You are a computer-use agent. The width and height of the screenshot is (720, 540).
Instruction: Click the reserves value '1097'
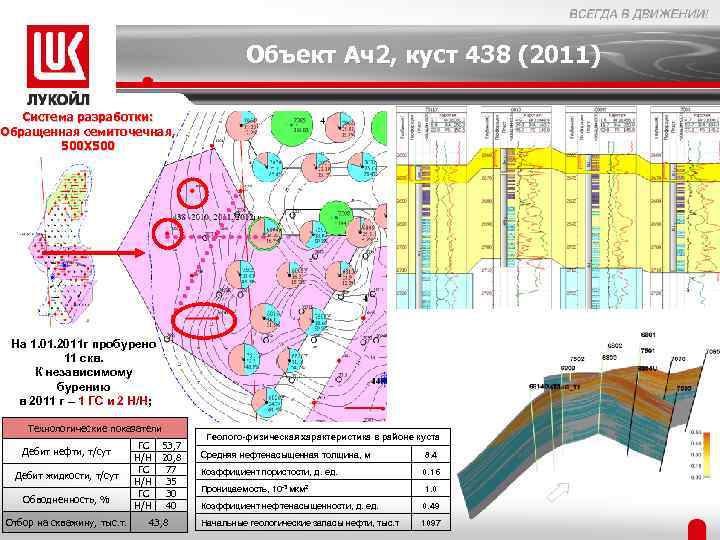431,523
